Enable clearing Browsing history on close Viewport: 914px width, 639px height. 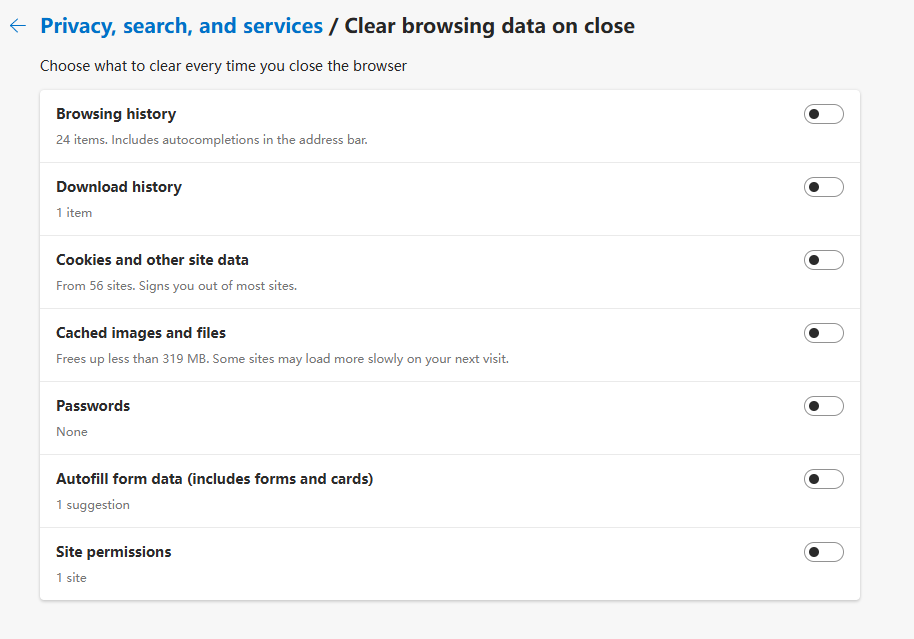point(823,114)
